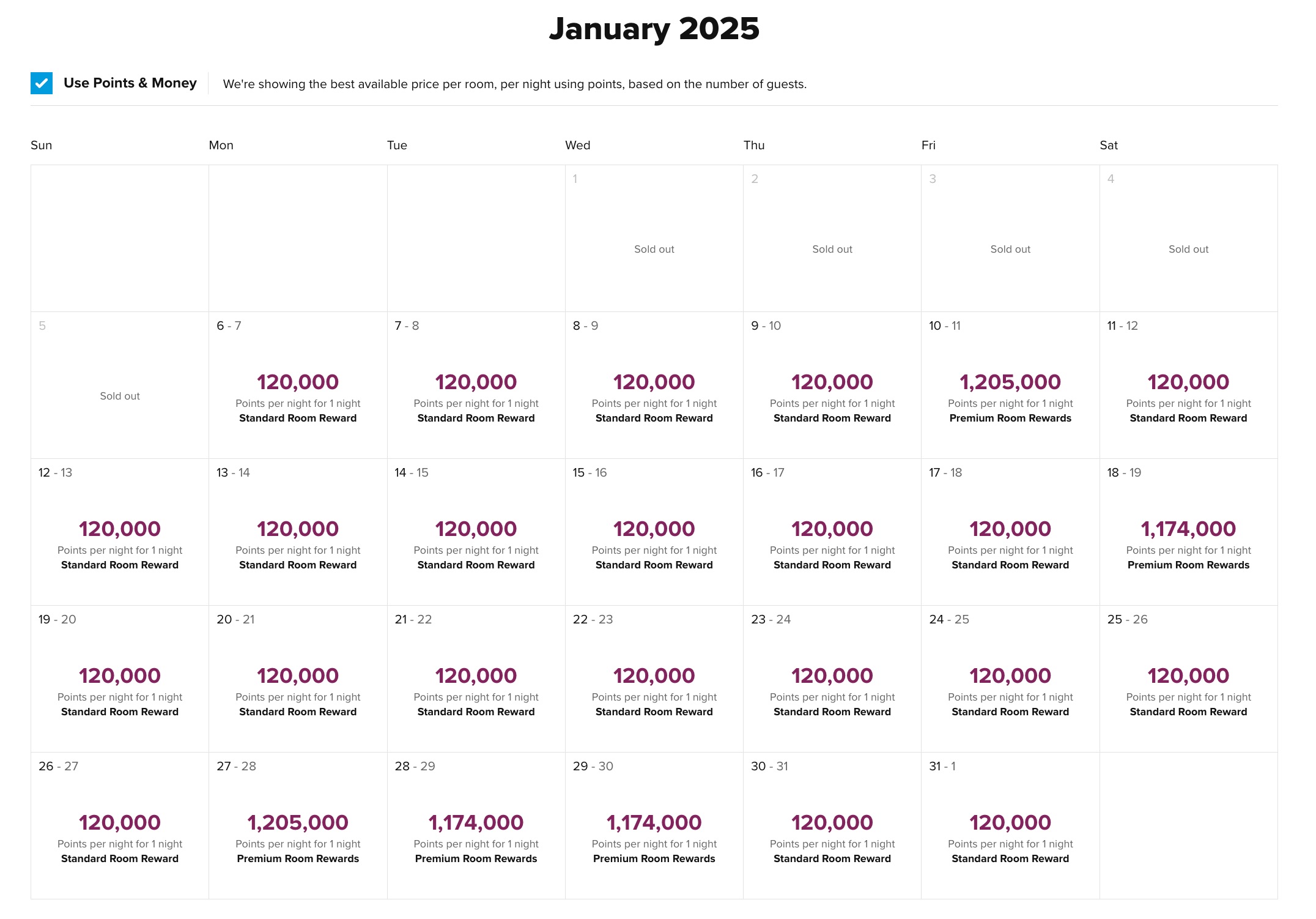Image resolution: width=1316 pixels, height=919 pixels.
Task: Select the sold out January 5 cell
Action: pyautogui.click(x=119, y=385)
